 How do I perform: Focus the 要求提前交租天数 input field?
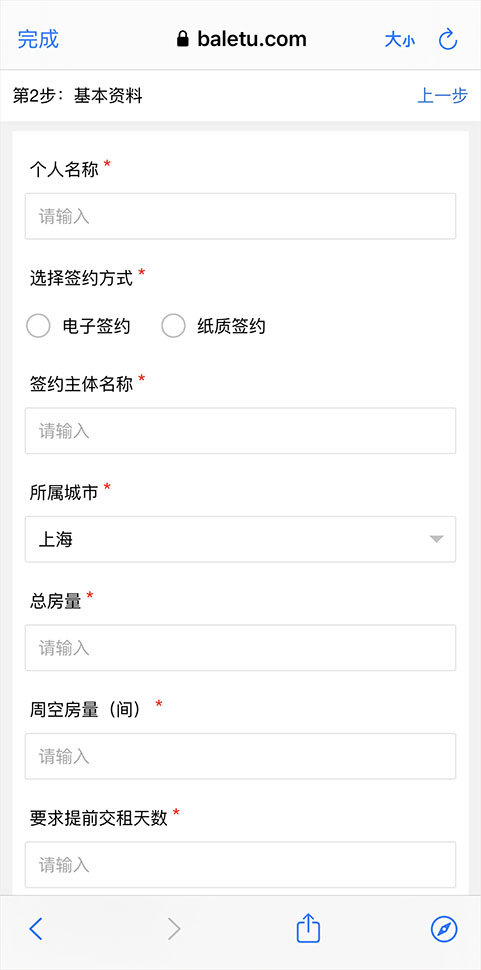pos(240,864)
